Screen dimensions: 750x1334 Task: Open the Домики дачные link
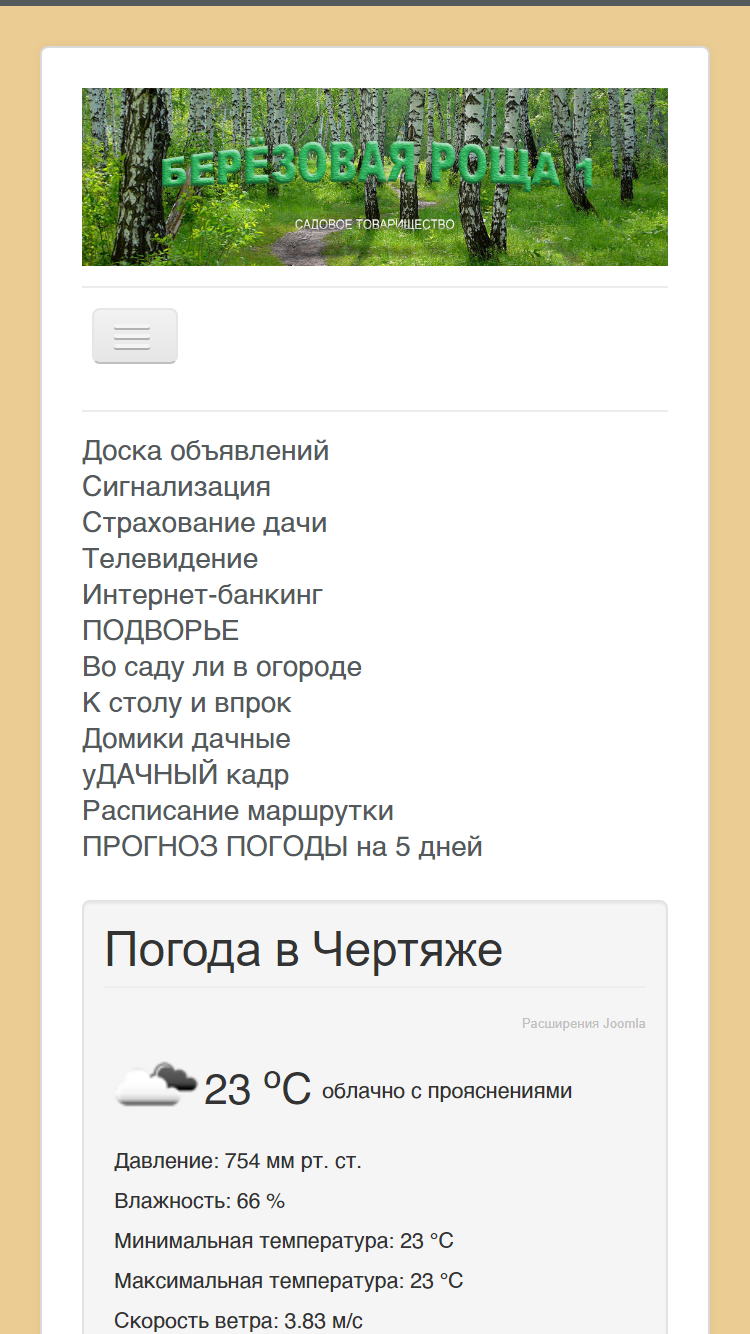coord(186,739)
